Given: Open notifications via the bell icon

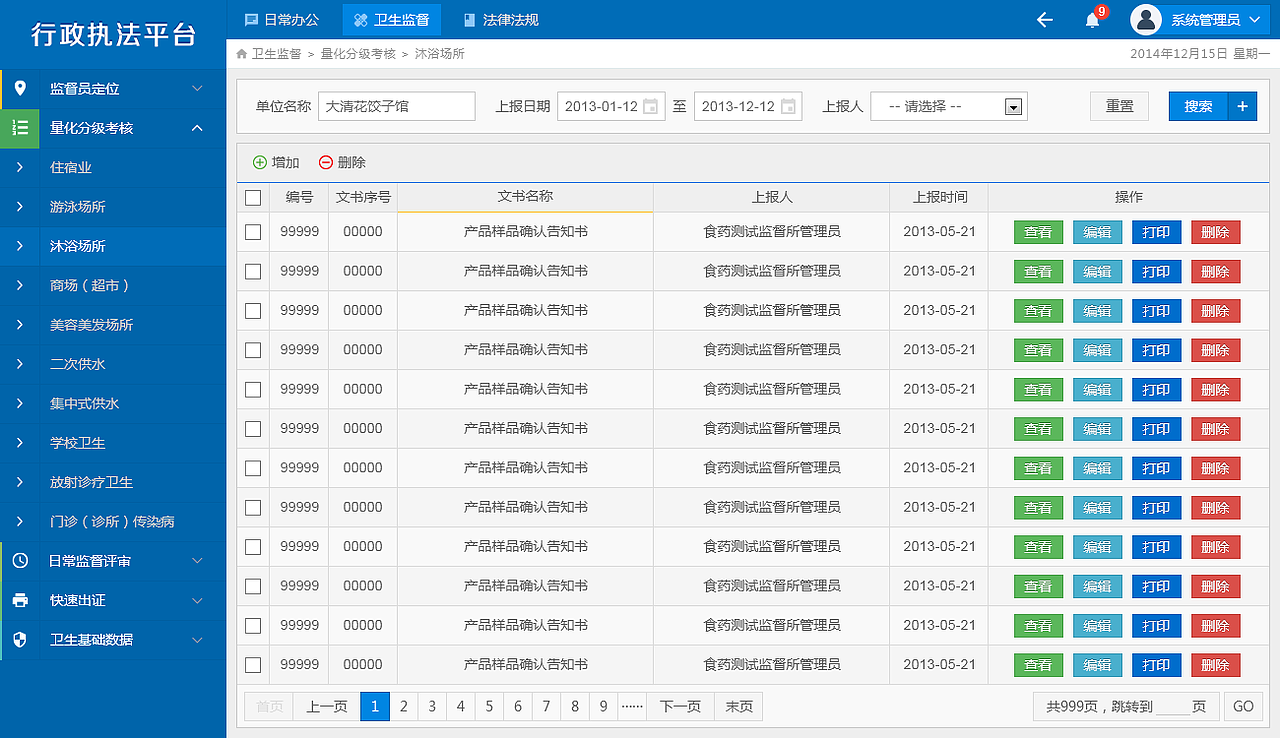Looking at the screenshot, I should (1091, 19).
